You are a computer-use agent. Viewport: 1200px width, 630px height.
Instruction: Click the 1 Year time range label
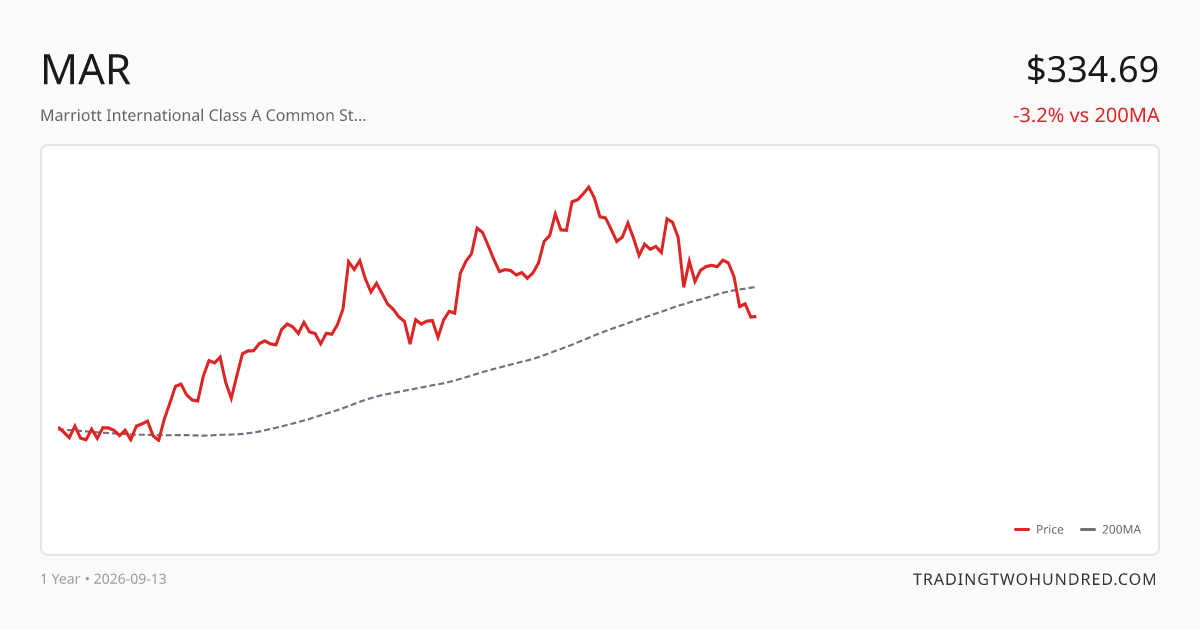60,579
